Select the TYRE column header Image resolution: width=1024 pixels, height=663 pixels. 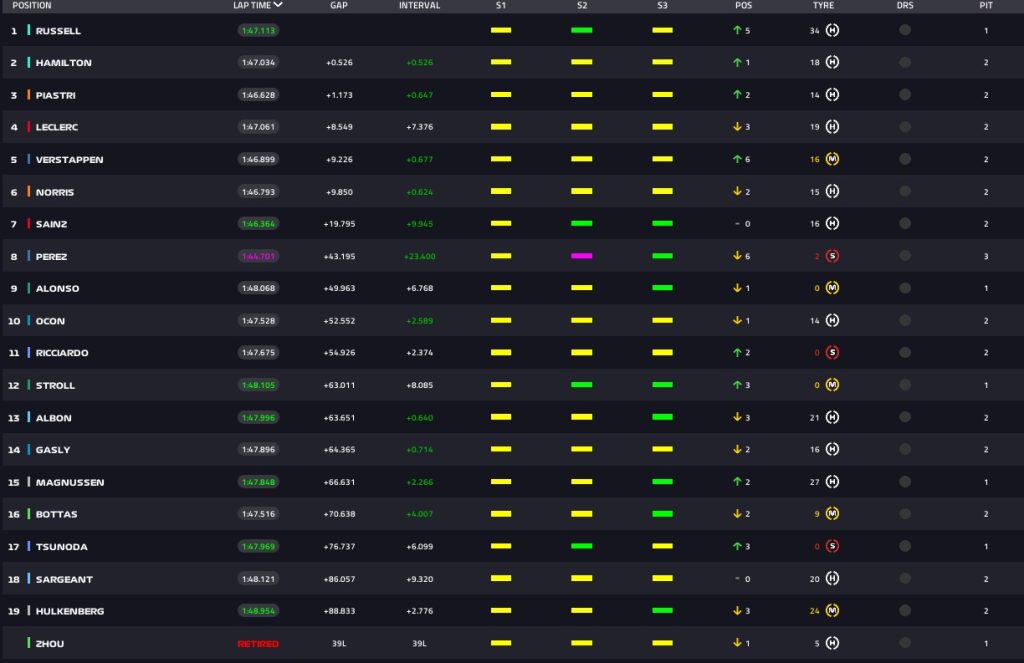pos(823,5)
